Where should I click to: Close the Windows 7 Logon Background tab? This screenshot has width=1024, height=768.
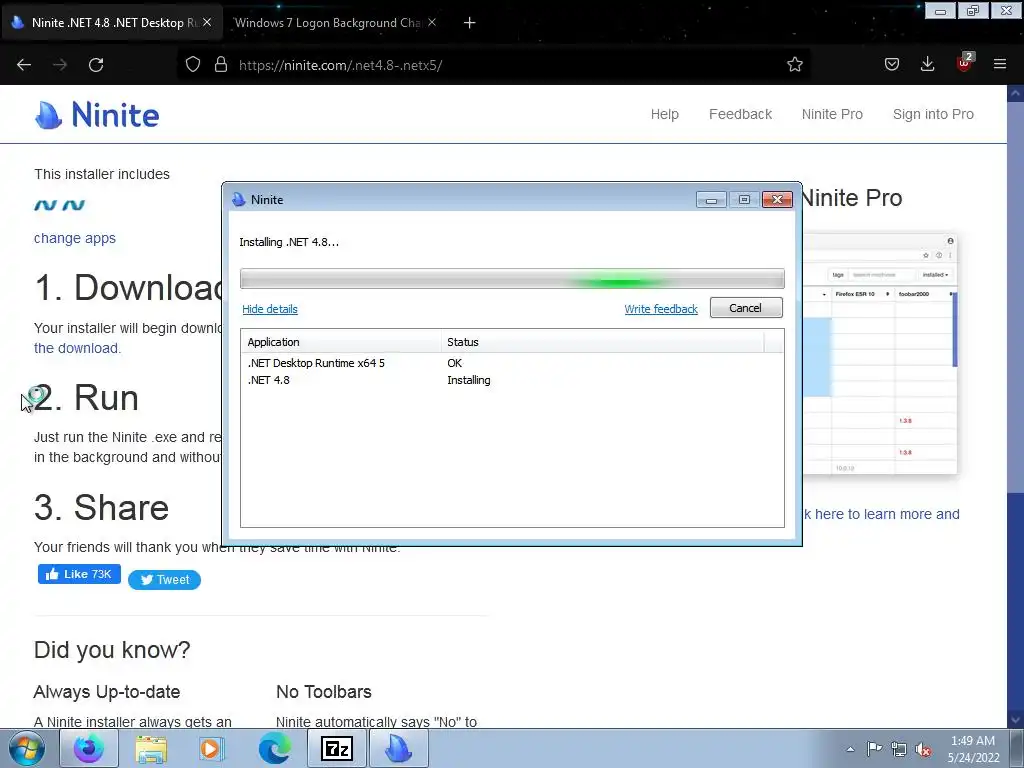(x=432, y=22)
